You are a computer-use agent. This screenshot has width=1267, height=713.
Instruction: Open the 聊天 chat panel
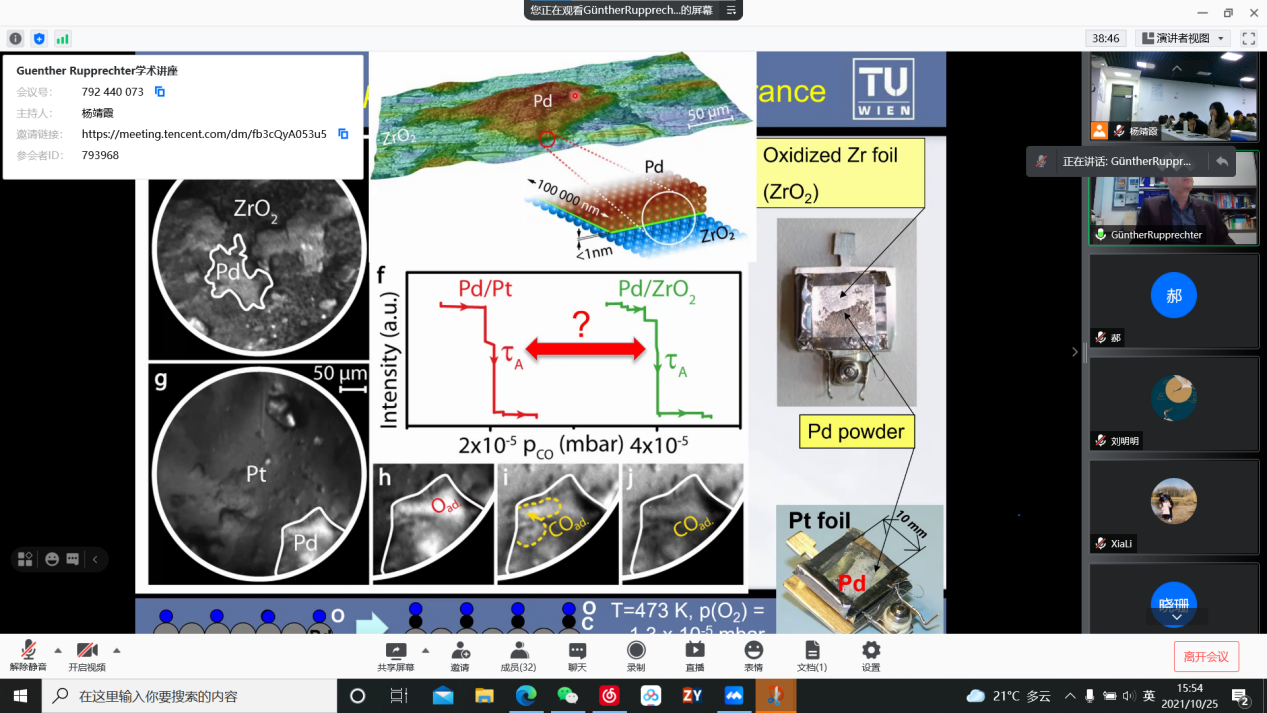(x=577, y=656)
